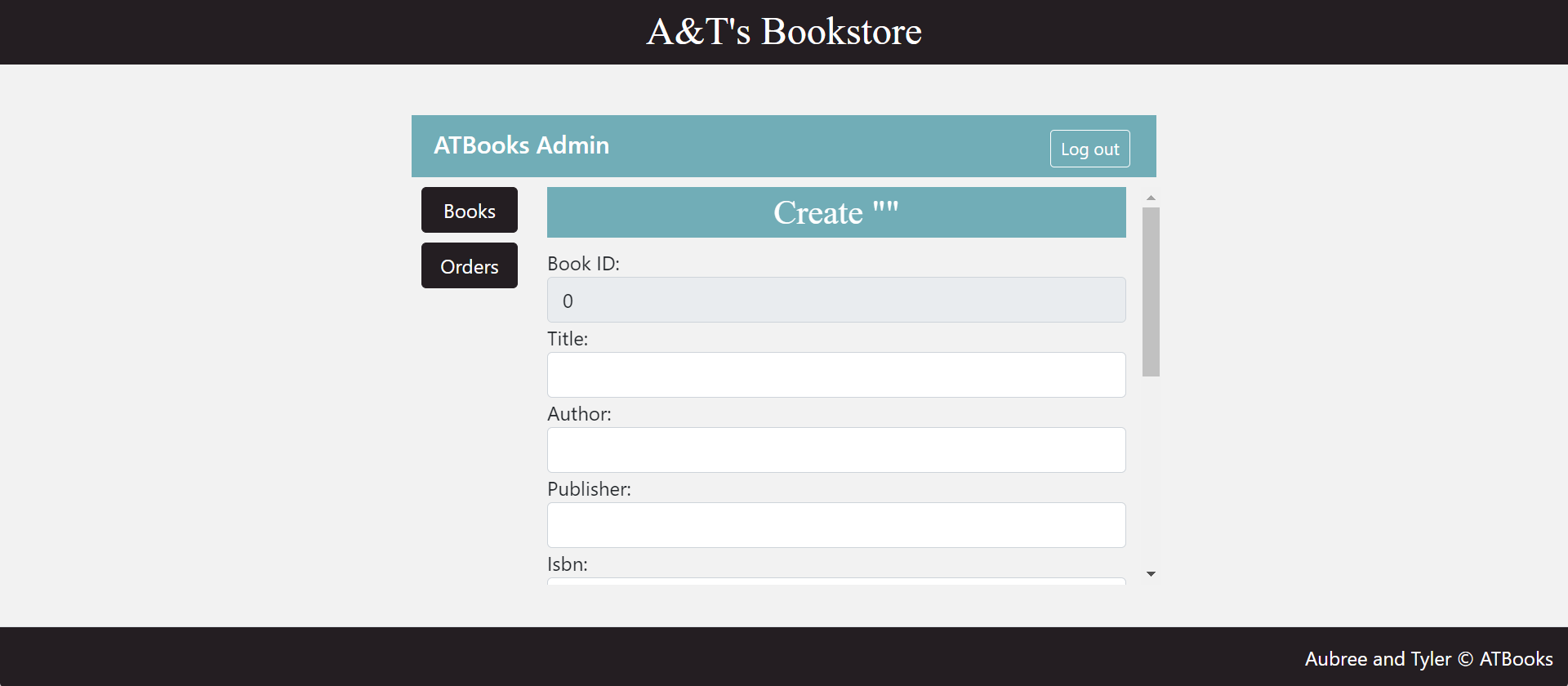Click the ATBooks Admin heading
The height and width of the screenshot is (686, 1568).
click(x=521, y=145)
